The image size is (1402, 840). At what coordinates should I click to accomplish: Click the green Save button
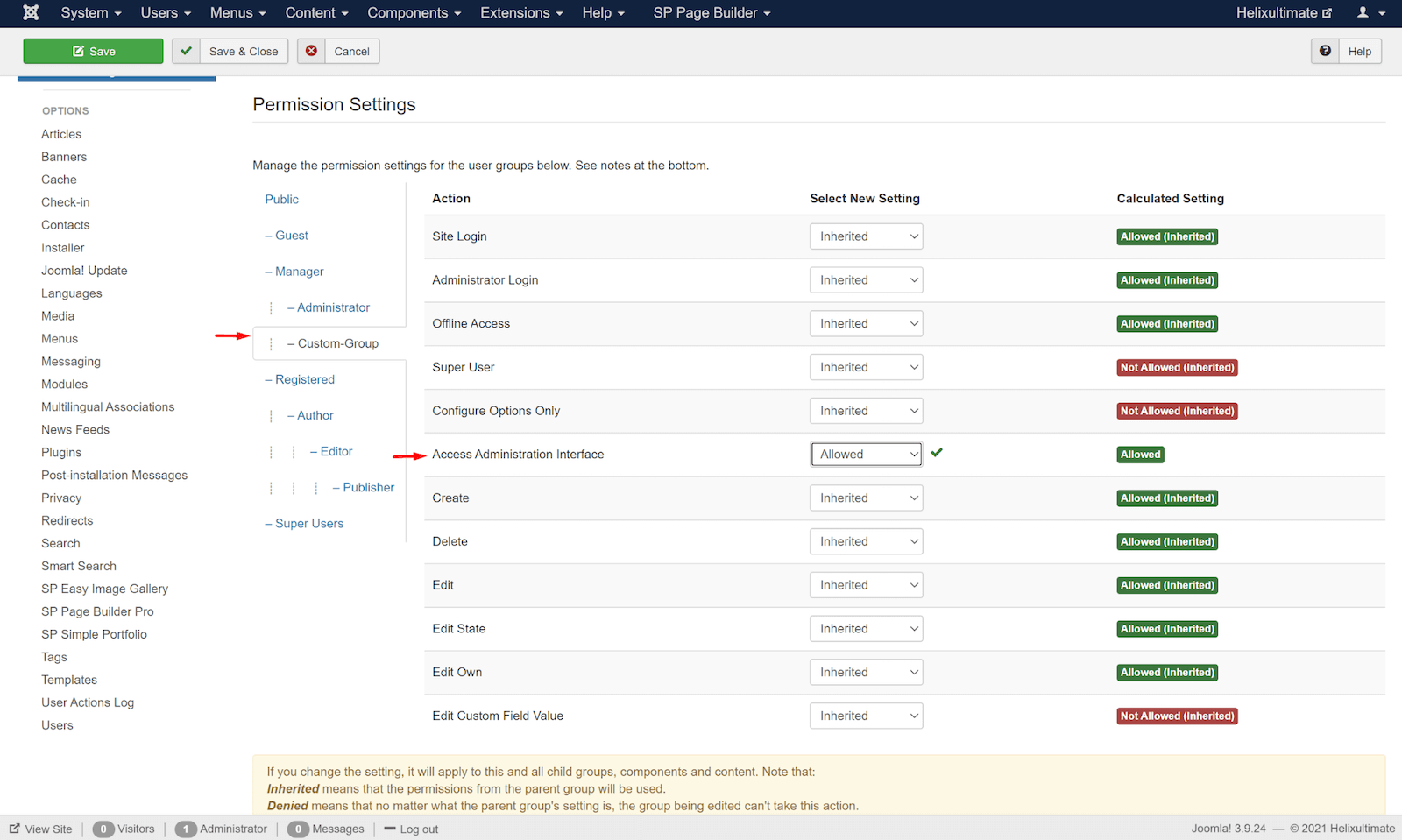93,51
